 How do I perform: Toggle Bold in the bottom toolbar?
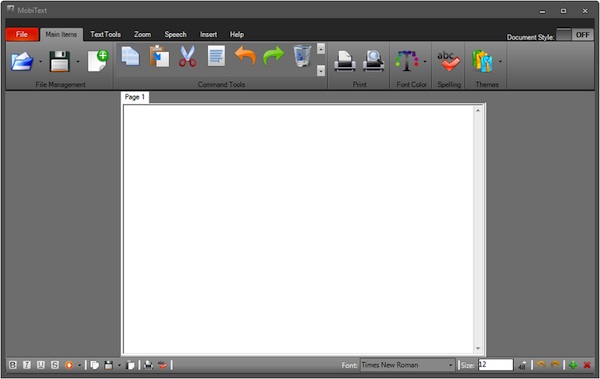tap(13, 365)
